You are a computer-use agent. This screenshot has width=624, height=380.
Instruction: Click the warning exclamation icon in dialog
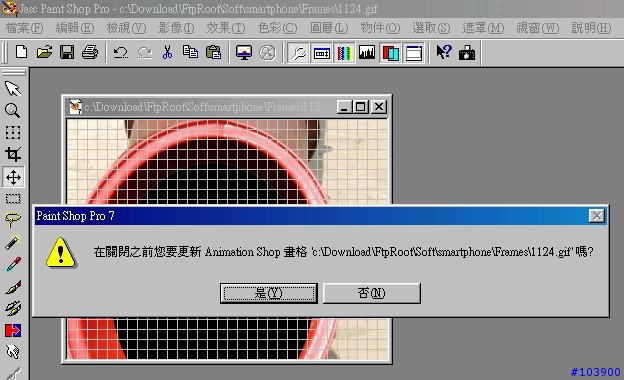pyautogui.click(x=60, y=253)
